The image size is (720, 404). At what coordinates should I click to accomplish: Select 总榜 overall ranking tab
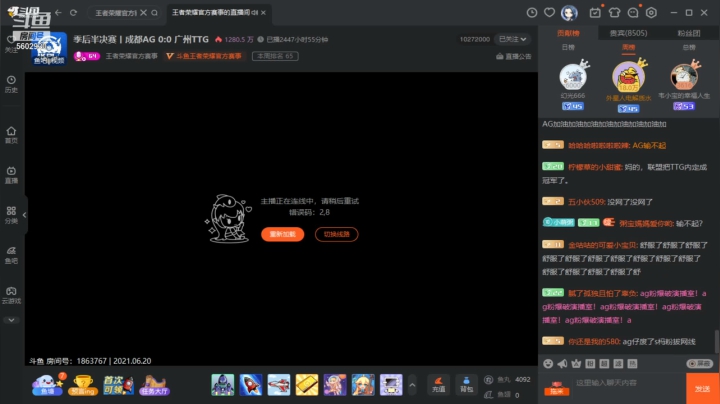click(689, 47)
